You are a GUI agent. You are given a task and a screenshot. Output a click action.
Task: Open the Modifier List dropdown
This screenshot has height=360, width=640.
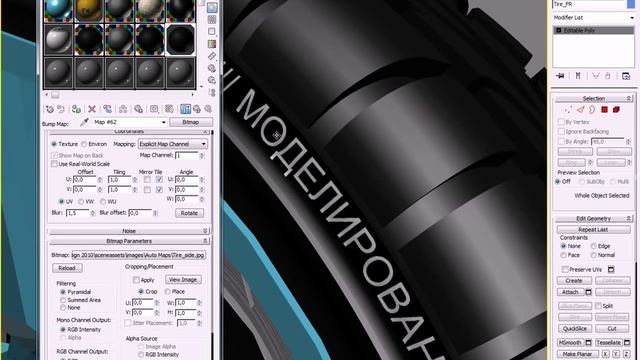(593, 18)
